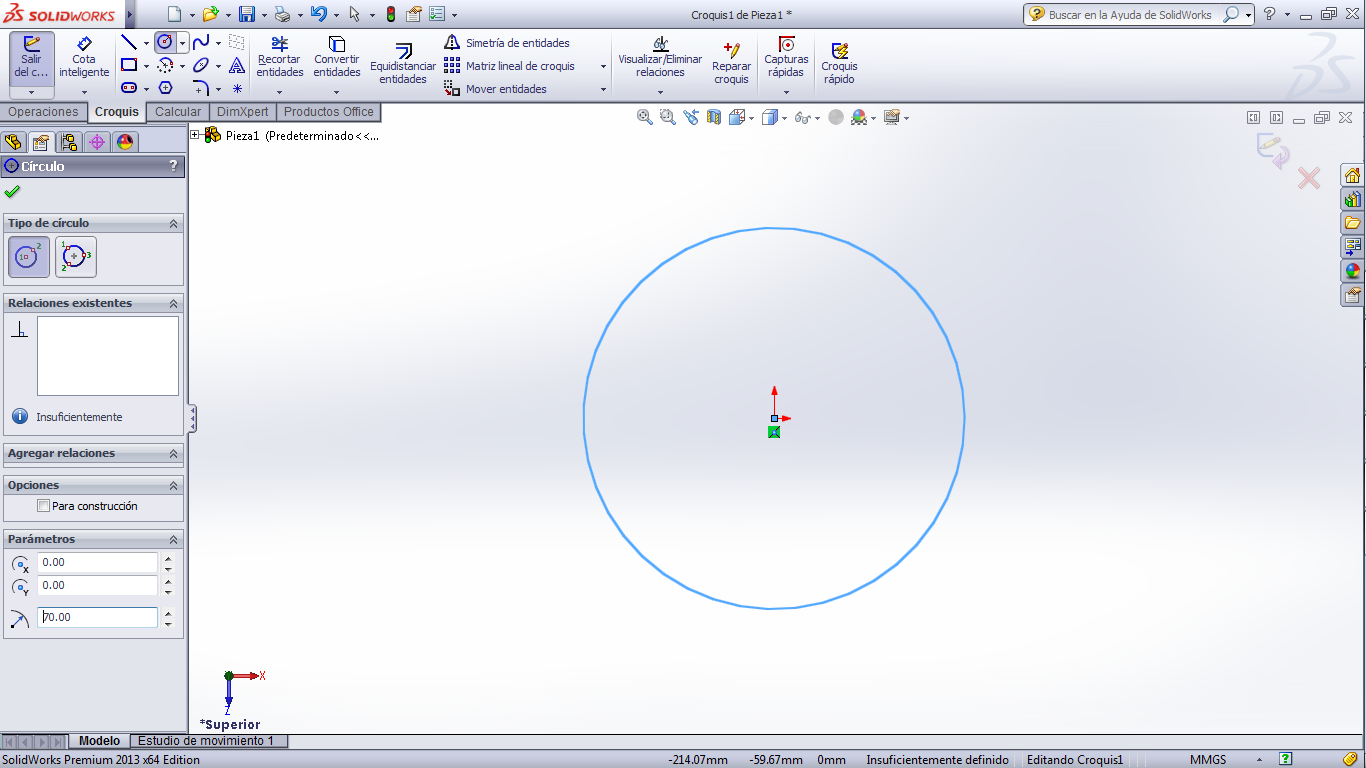Select the Sketch Fillet tool
The image size is (1366, 768).
pos(201,88)
